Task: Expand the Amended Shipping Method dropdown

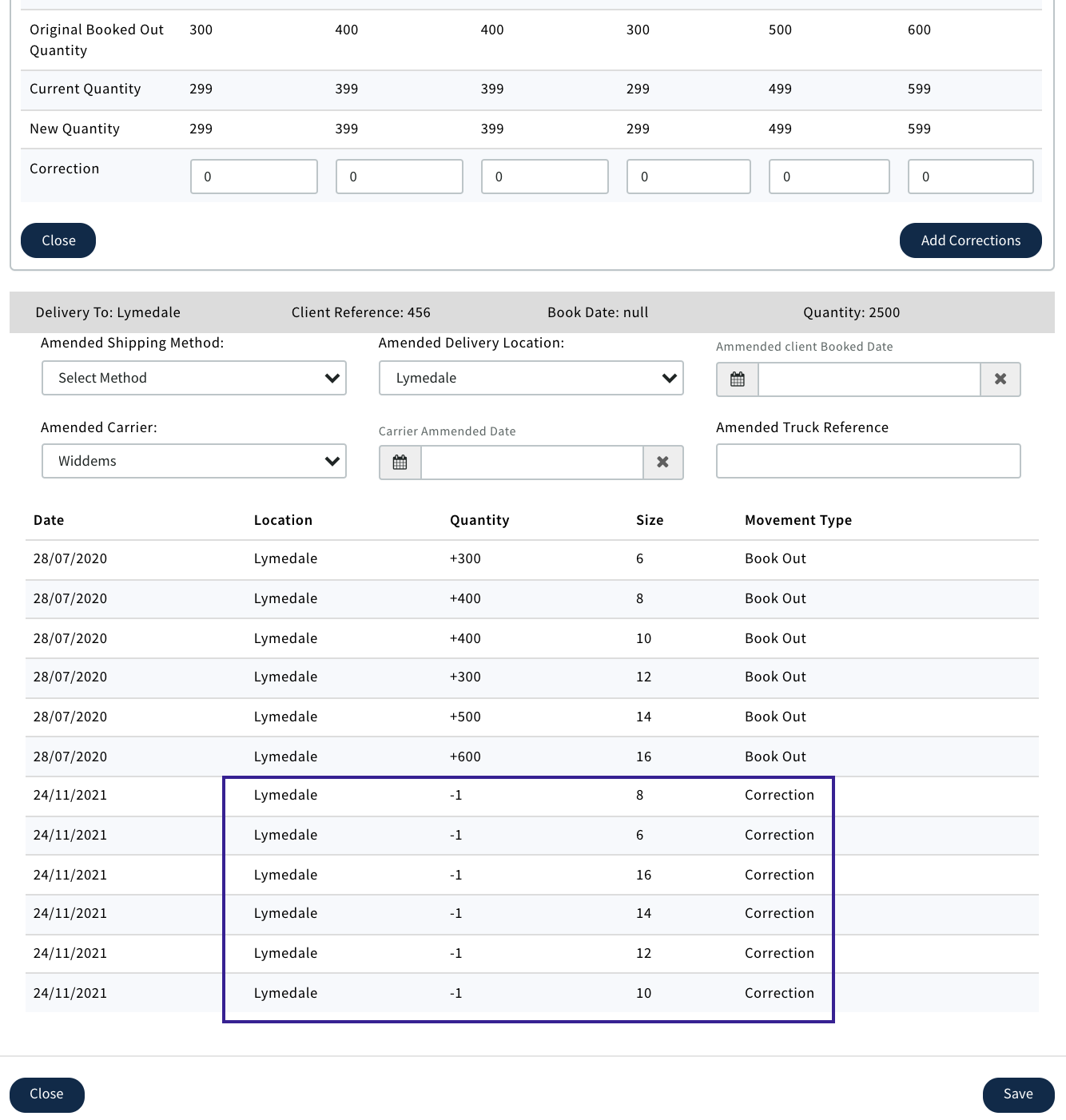Action: click(194, 378)
